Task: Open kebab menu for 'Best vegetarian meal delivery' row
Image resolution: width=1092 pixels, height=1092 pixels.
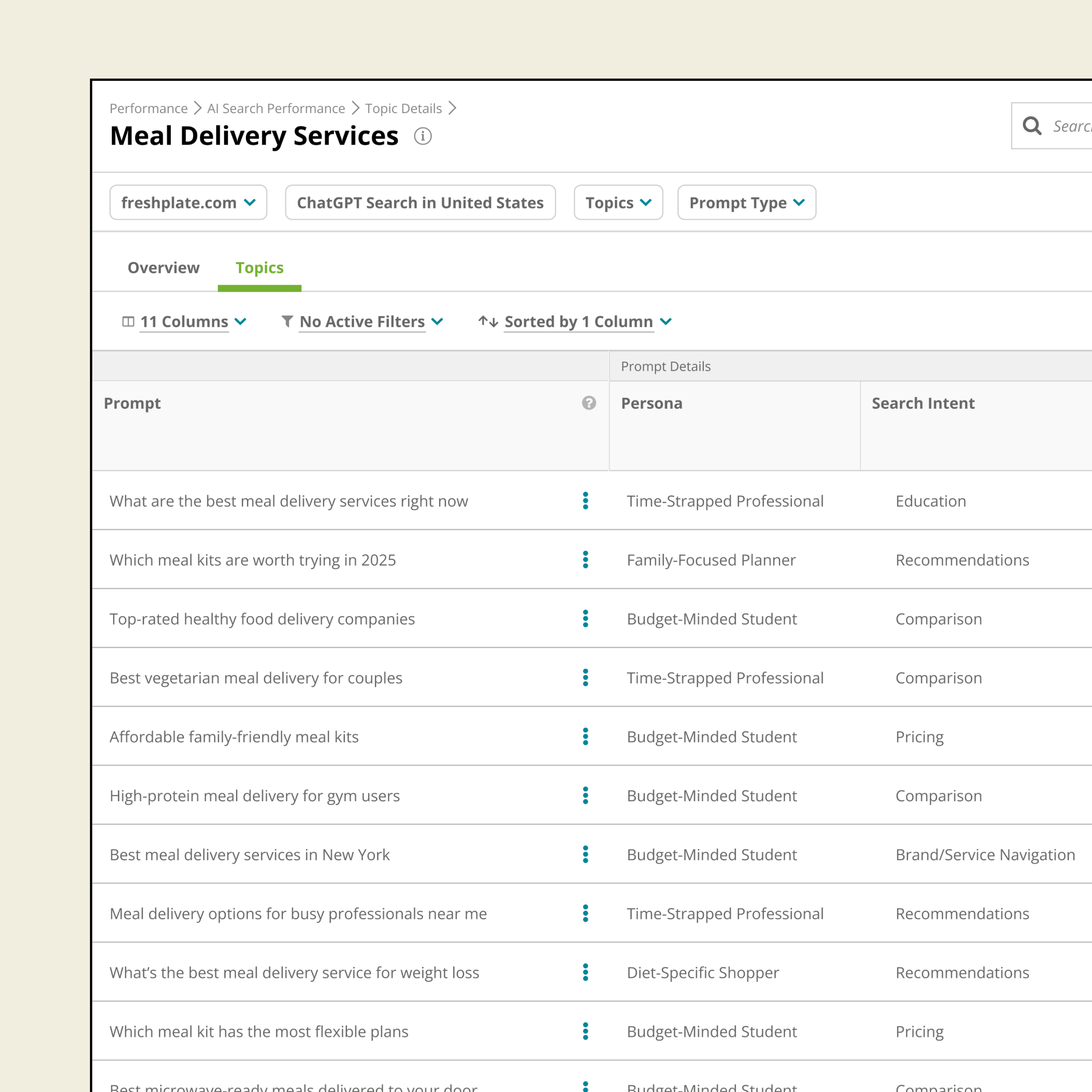Action: click(585, 678)
